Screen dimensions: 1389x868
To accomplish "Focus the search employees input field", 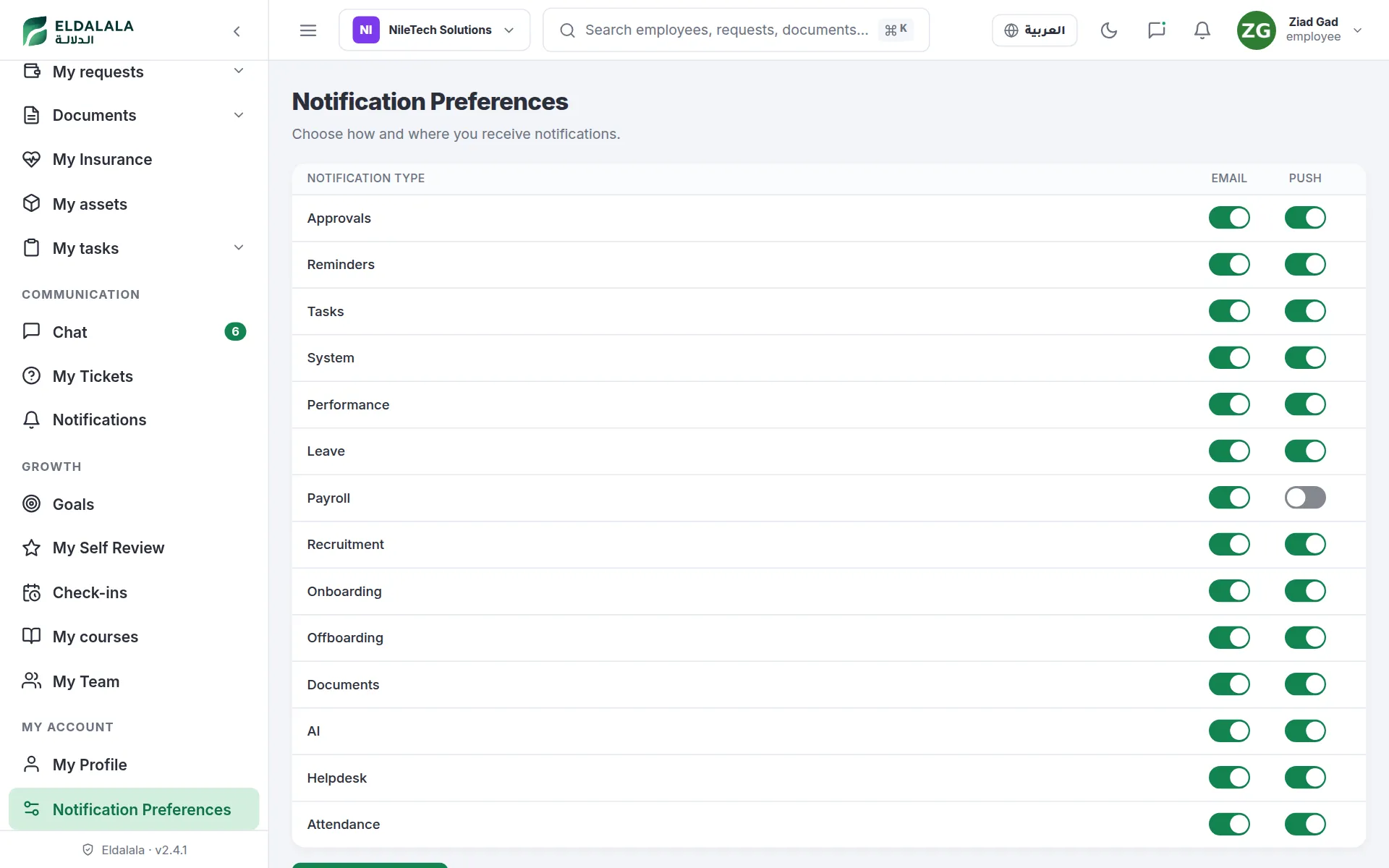I will 736,30.
